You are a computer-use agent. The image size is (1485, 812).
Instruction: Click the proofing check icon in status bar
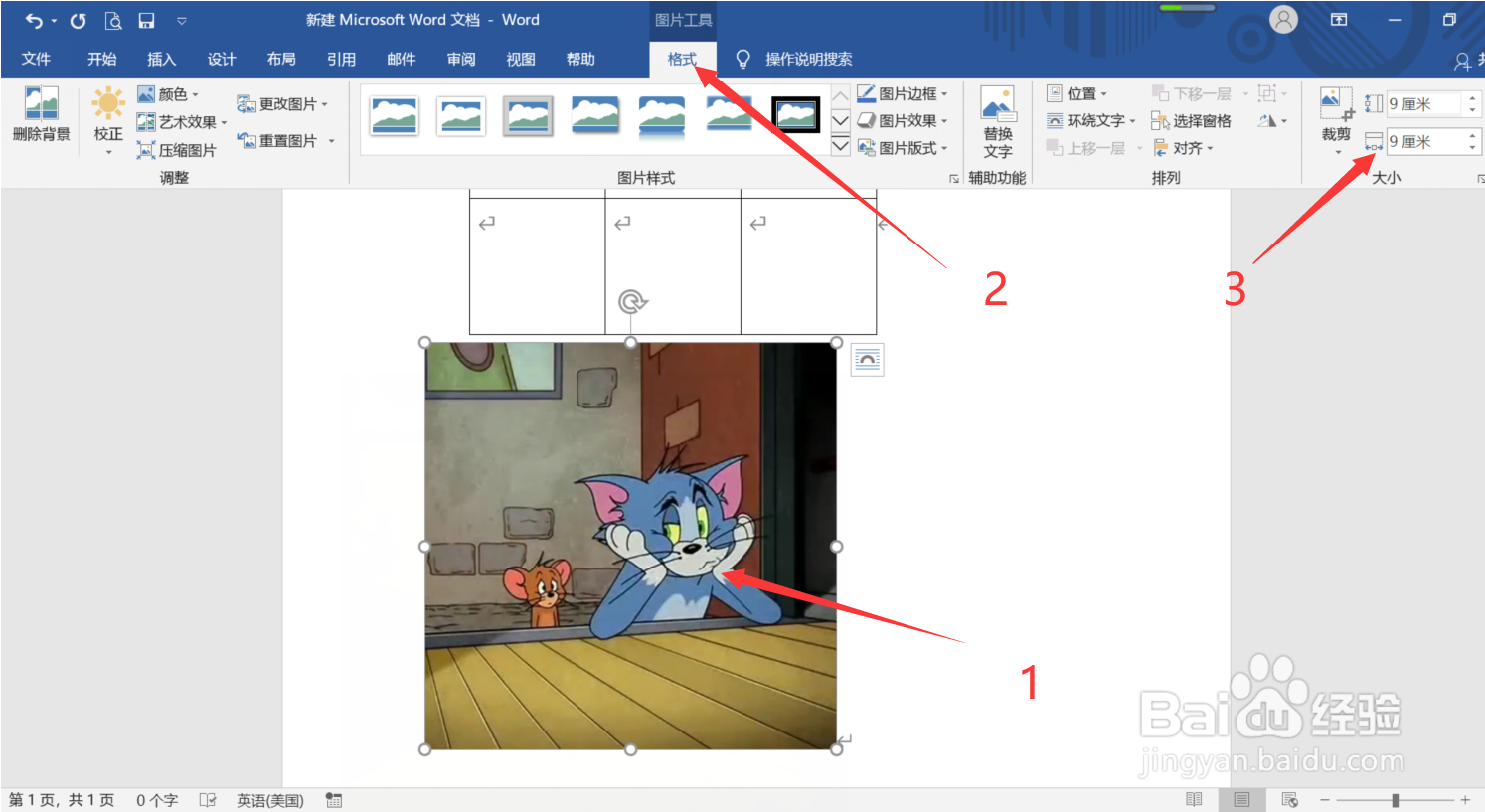208,800
